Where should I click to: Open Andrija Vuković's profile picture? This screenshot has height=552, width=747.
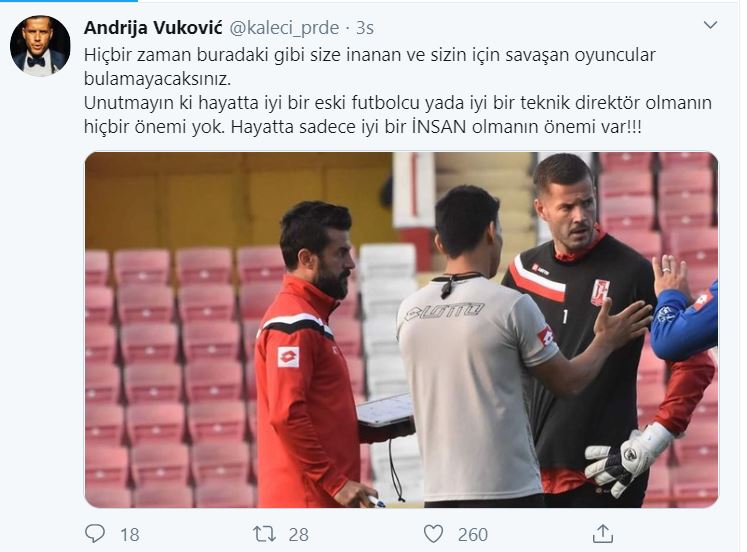pyautogui.click(x=40, y=46)
